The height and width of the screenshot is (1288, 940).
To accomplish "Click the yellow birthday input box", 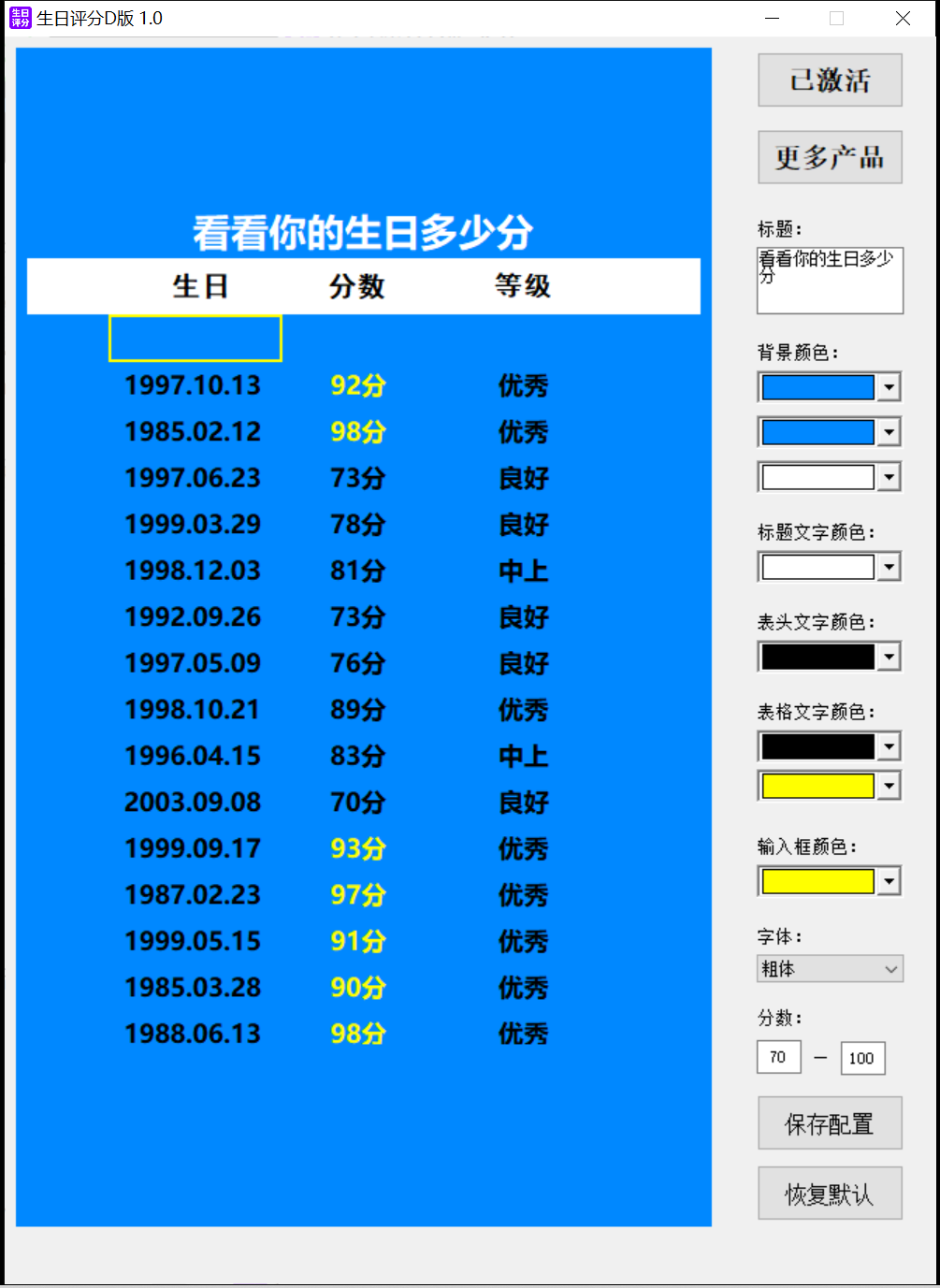I will pos(195,339).
